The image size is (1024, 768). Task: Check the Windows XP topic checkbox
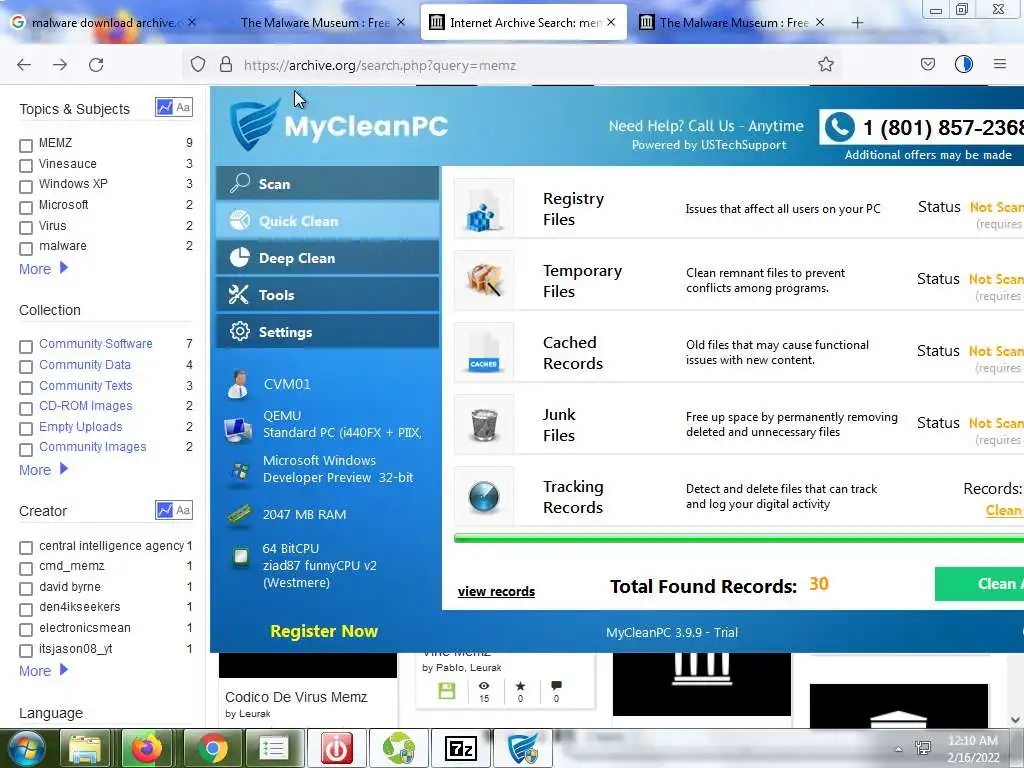coord(26,186)
